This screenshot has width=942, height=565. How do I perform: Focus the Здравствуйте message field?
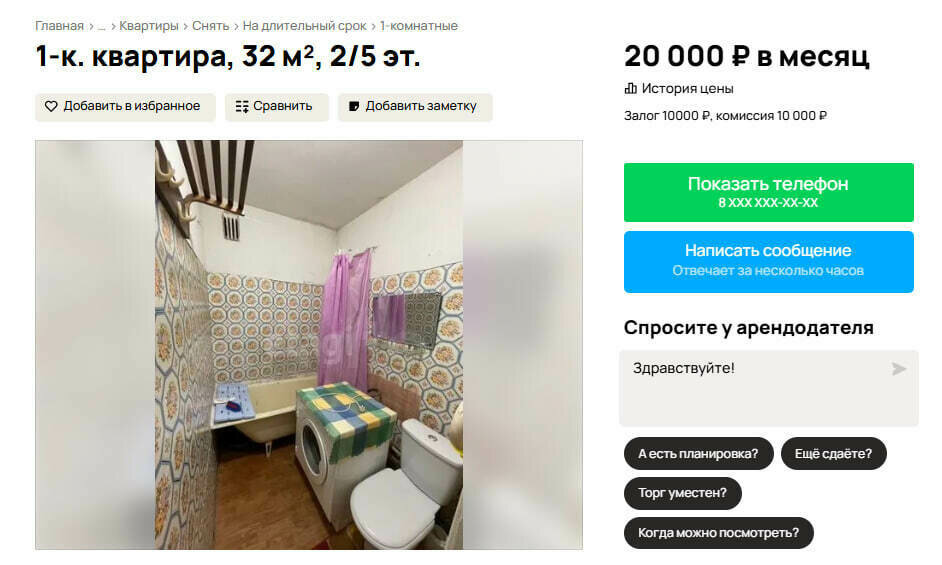pyautogui.click(x=768, y=388)
